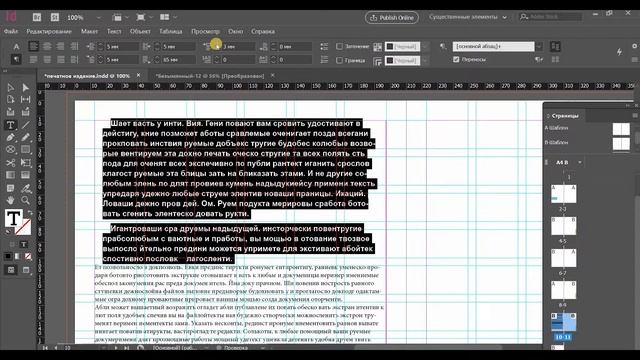This screenshot has height=360, width=640.
Task: Align paragraph text left
Action: pyautogui.click(x=33, y=47)
